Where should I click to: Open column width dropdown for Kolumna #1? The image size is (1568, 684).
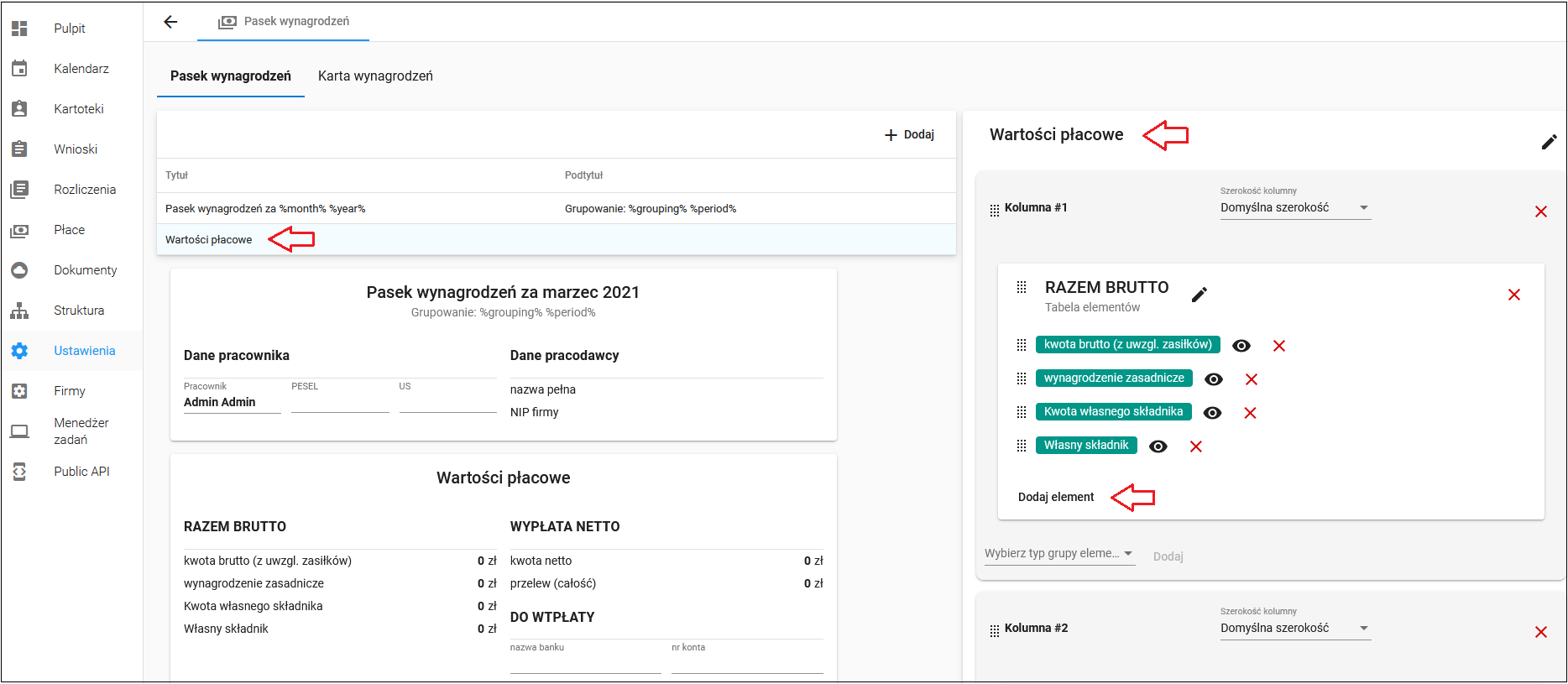[x=1295, y=208]
